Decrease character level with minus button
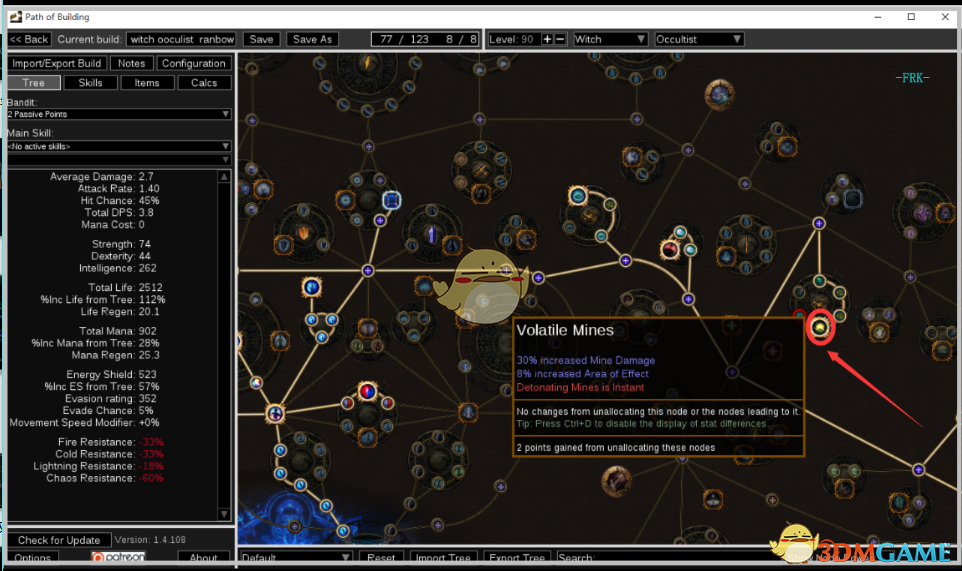 (x=560, y=39)
